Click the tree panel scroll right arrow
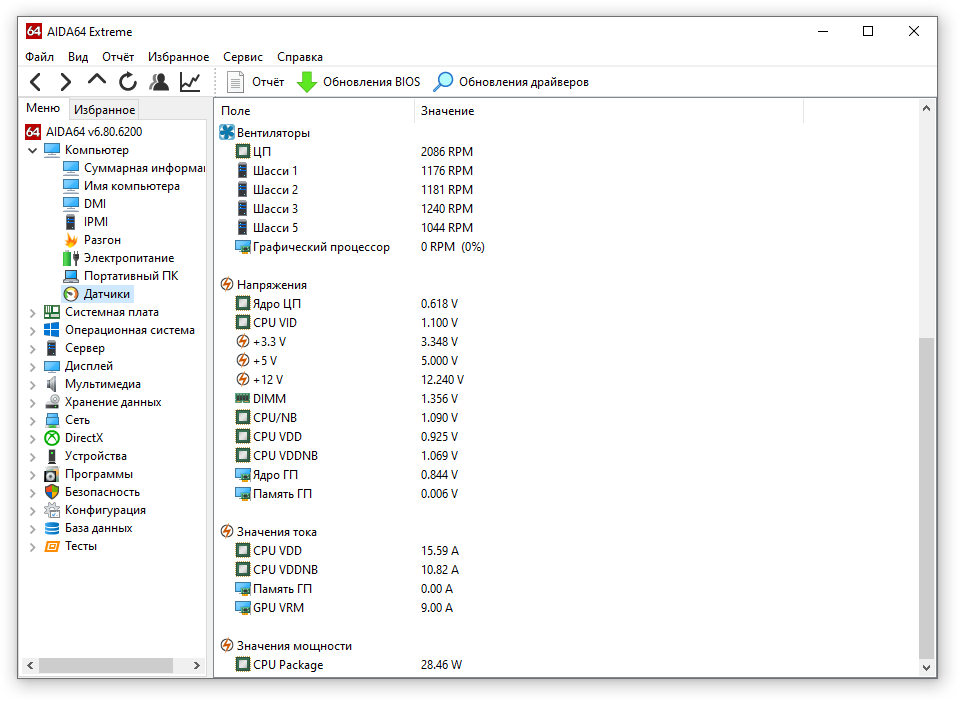 (196, 665)
